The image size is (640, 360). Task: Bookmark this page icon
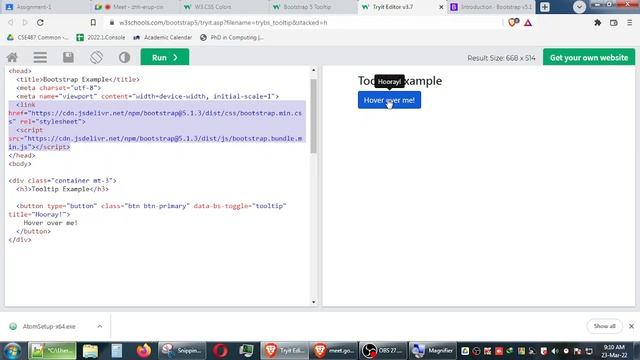click(93, 23)
